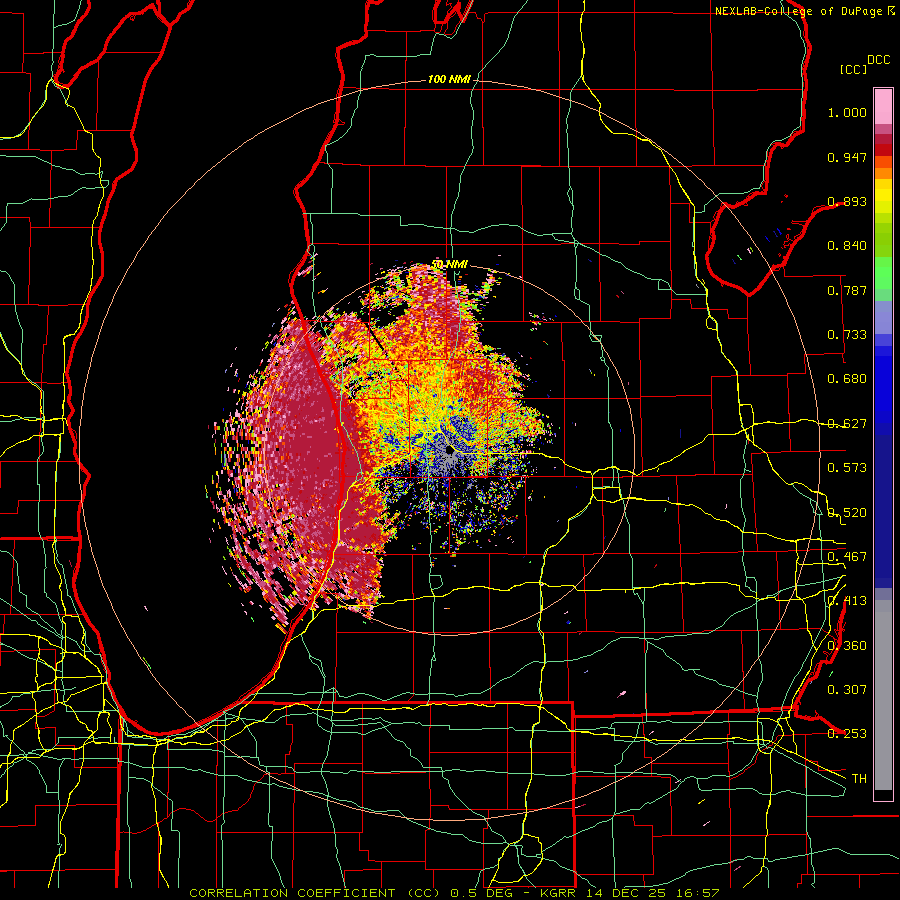Click the TH threshold label on scale
This screenshot has height=900, width=900.
[x=859, y=779]
